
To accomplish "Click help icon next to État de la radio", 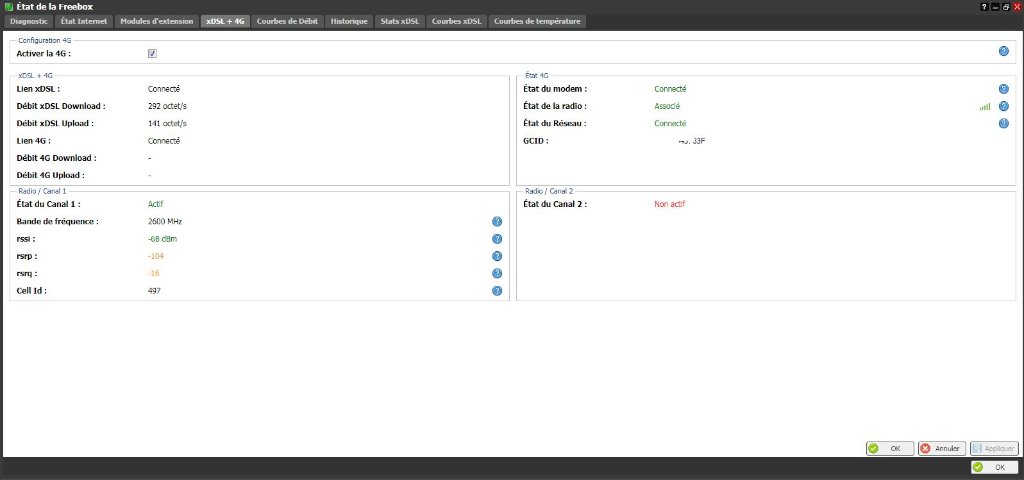I will point(1003,106).
